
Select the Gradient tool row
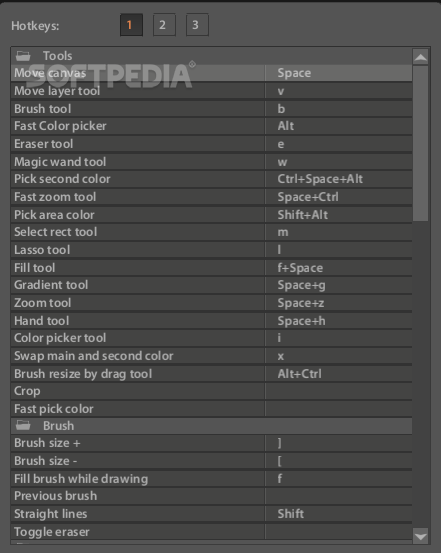[x=211, y=285]
